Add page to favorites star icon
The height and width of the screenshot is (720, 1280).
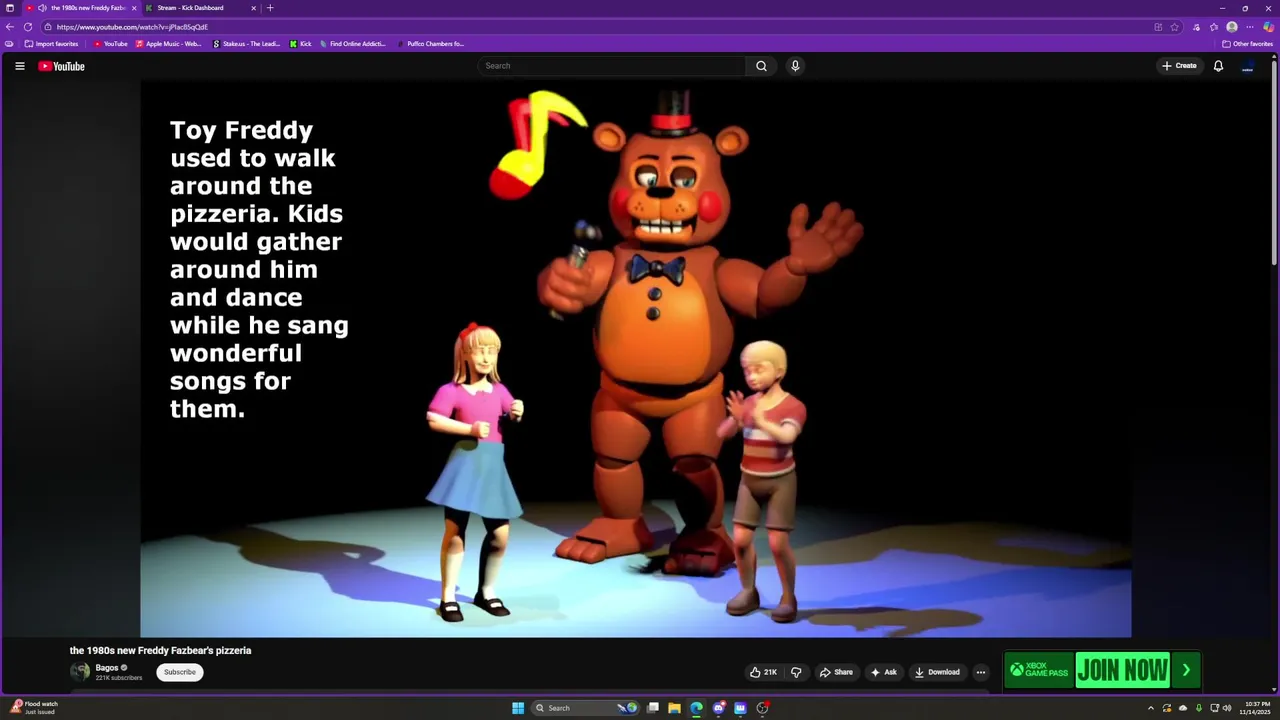tap(1175, 27)
